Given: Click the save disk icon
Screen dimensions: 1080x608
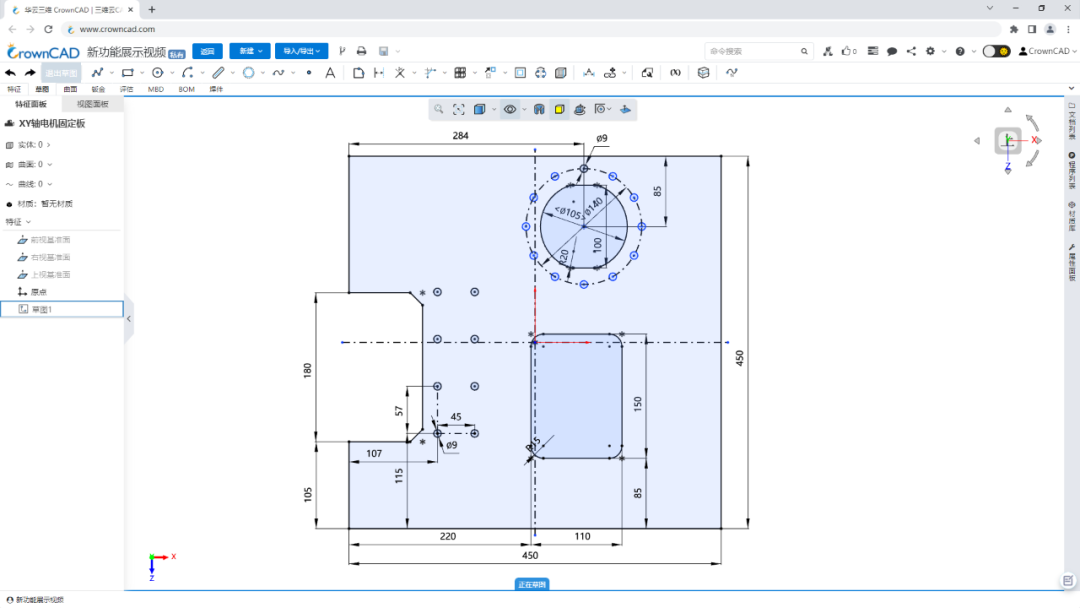Looking at the screenshot, I should pyautogui.click(x=384, y=51).
